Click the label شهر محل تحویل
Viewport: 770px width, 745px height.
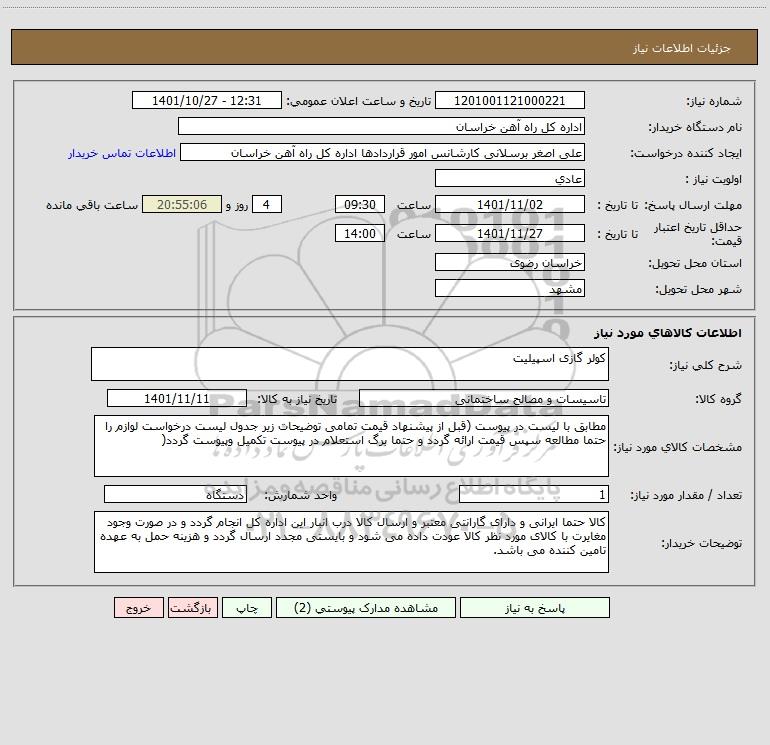click(x=699, y=290)
